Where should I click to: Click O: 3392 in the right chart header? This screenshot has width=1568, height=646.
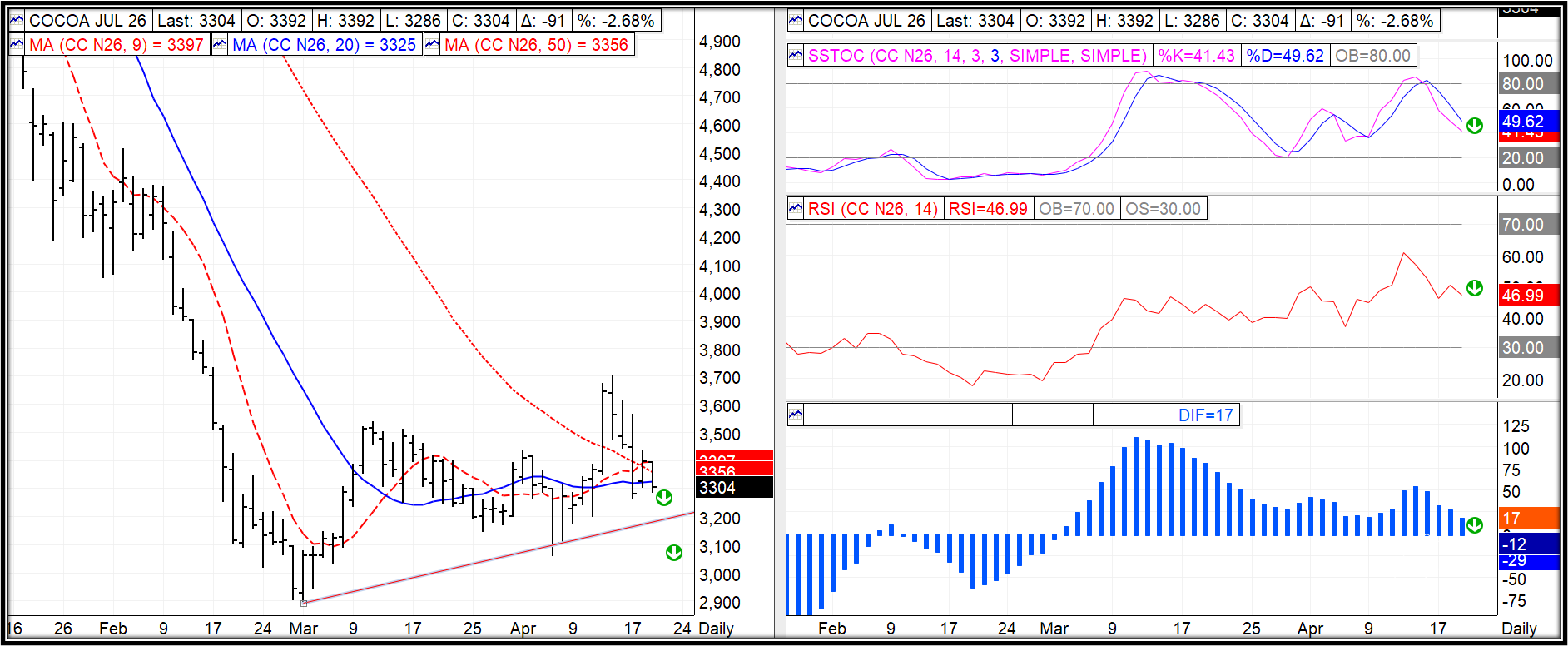(x=1055, y=21)
